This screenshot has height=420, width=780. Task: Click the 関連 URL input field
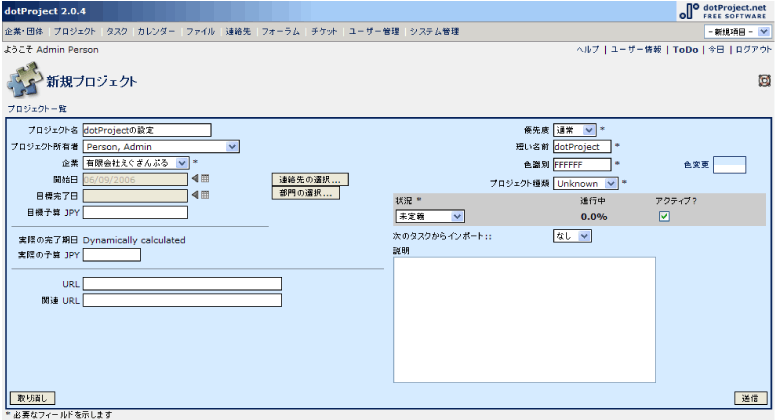pos(182,300)
